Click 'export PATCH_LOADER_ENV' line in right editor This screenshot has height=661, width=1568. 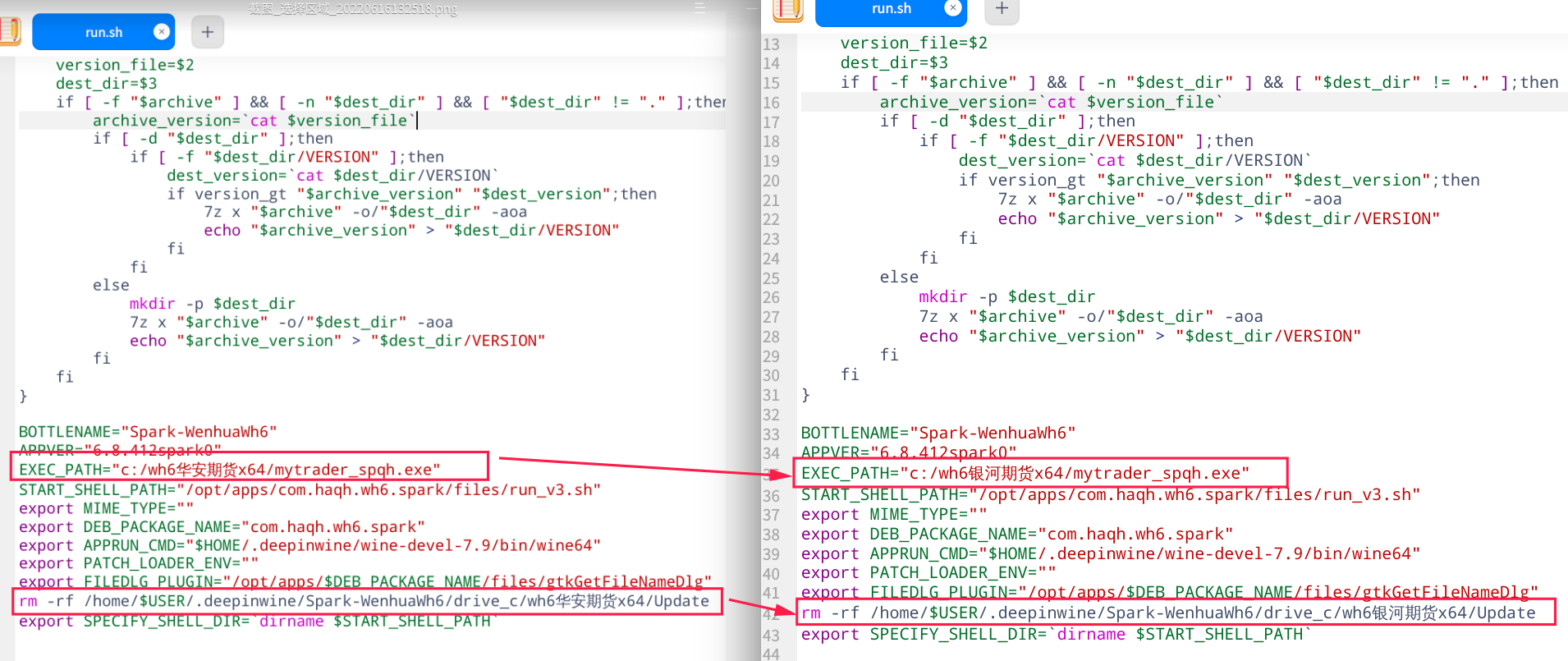pyautogui.click(x=928, y=572)
